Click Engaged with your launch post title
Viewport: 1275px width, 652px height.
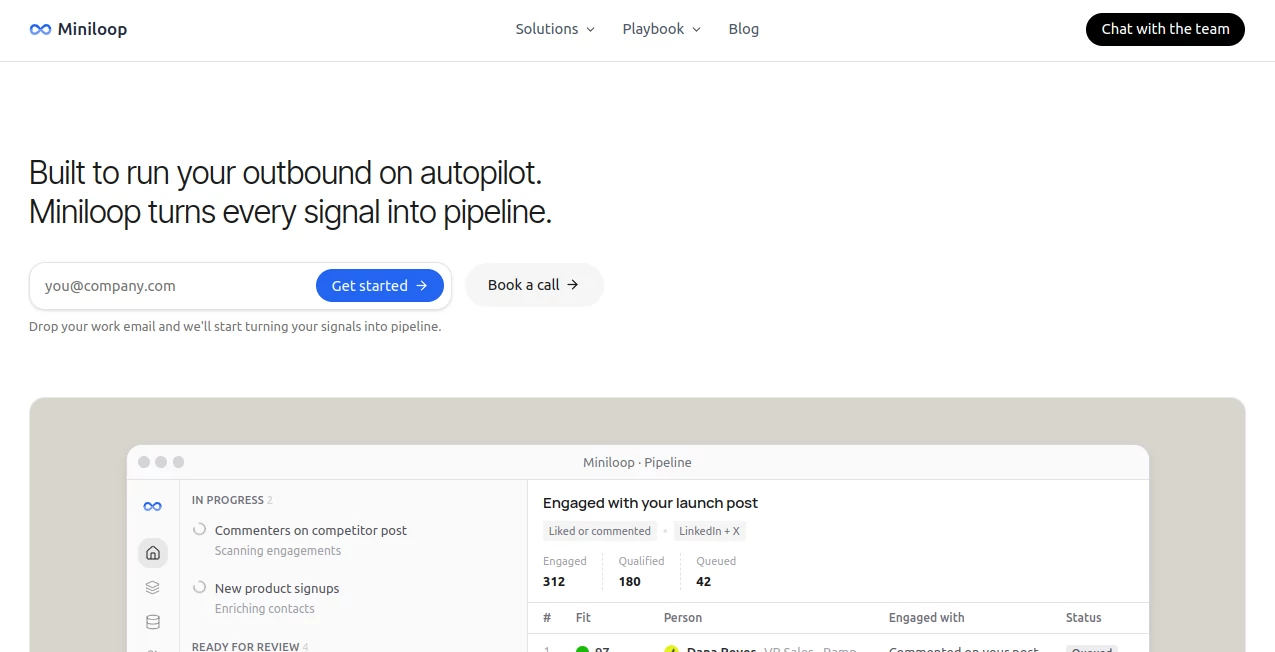tap(650, 503)
